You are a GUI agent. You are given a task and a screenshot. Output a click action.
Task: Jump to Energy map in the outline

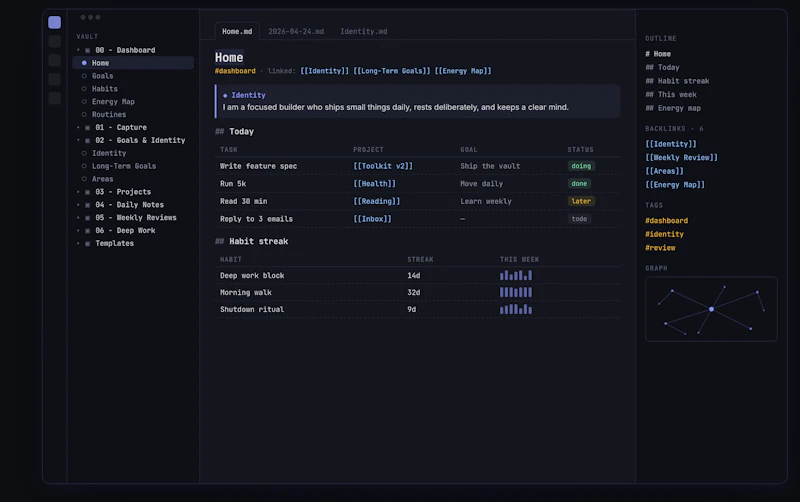(673, 109)
